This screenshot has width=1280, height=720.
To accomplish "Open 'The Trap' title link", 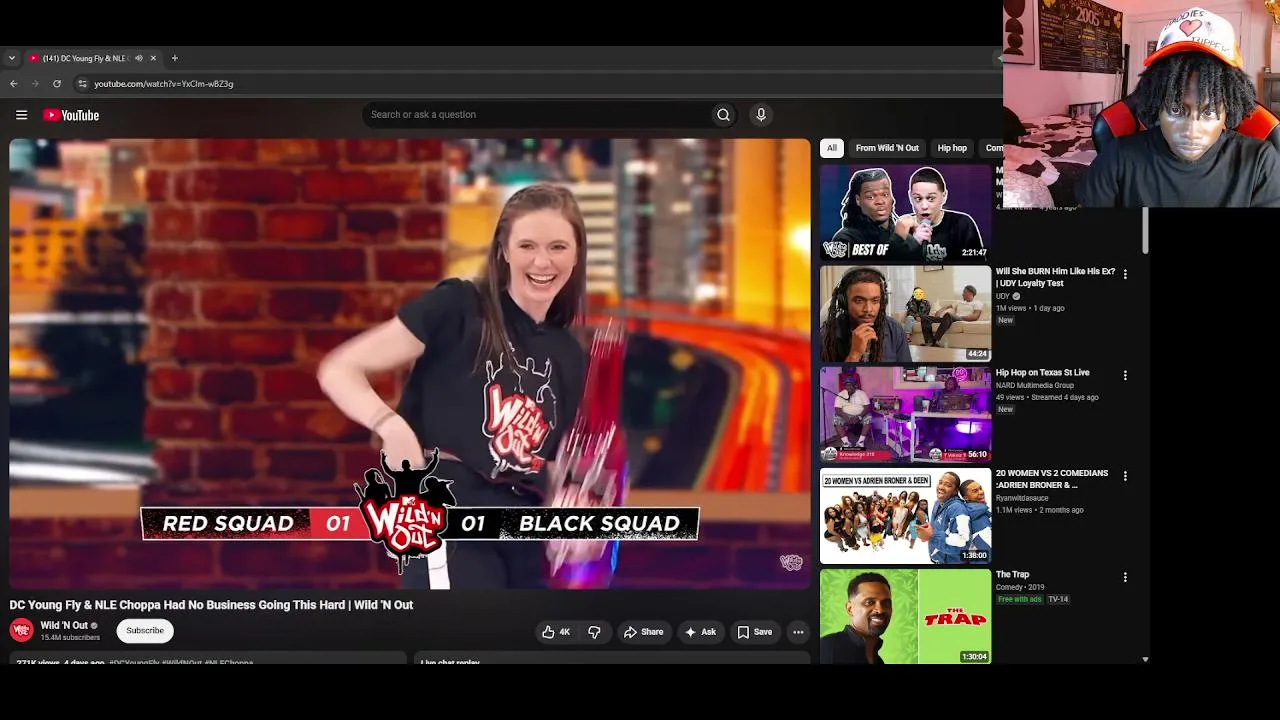I will pos(1012,575).
